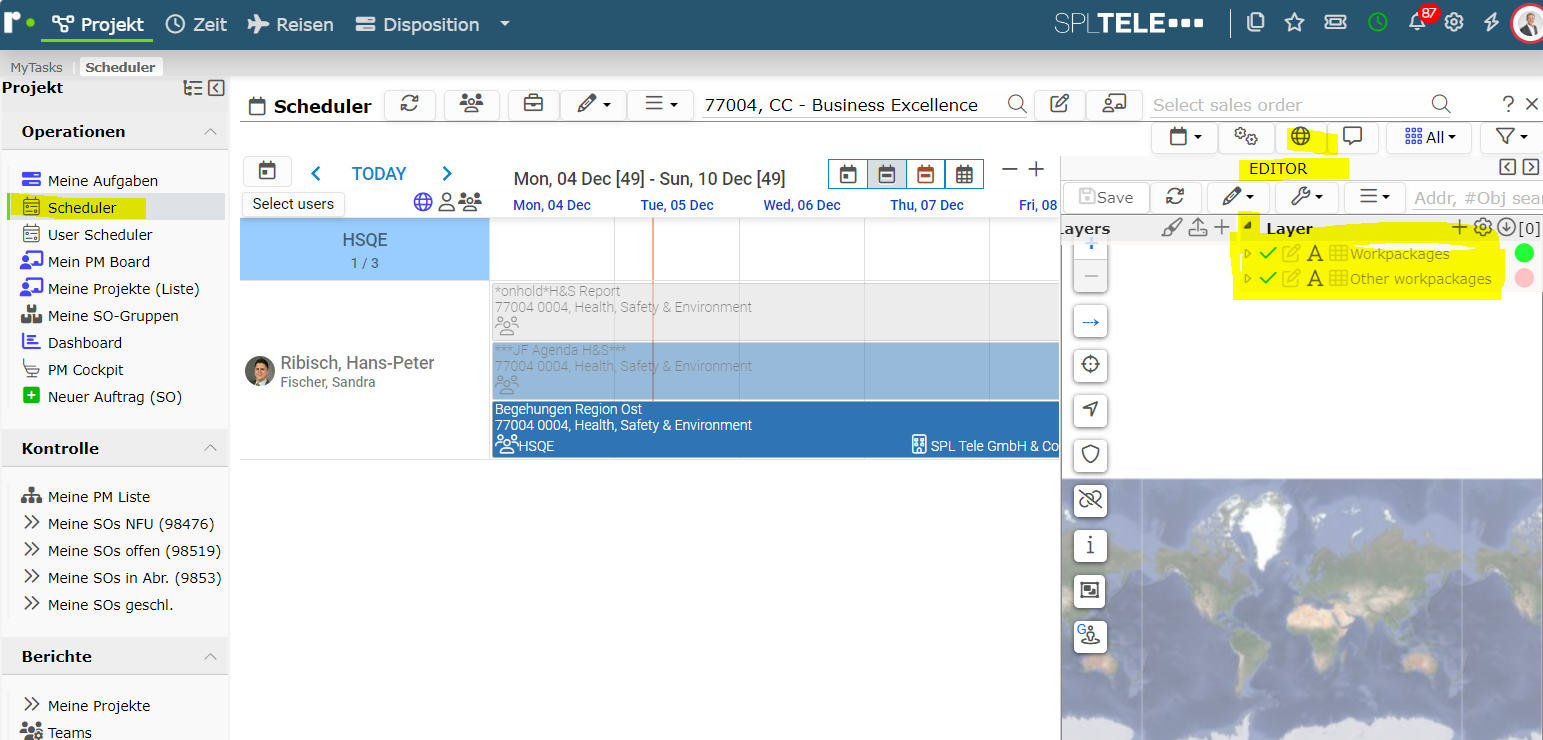The height and width of the screenshot is (740, 1543).
Task: Toggle the globe map view button
Action: pyautogui.click(x=1300, y=137)
